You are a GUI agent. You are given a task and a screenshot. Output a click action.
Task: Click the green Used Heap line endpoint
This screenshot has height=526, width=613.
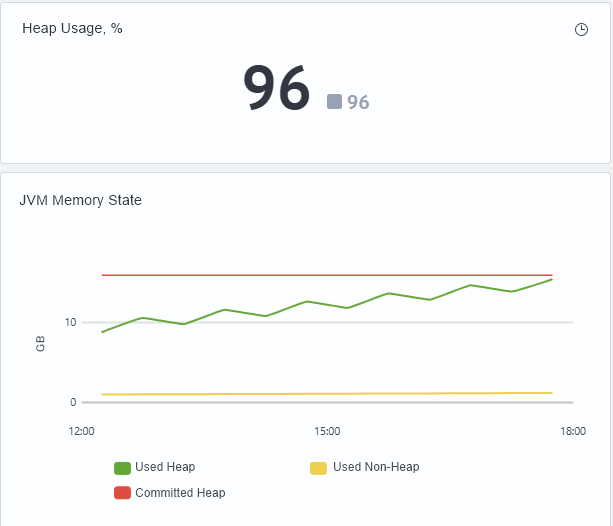coord(551,280)
